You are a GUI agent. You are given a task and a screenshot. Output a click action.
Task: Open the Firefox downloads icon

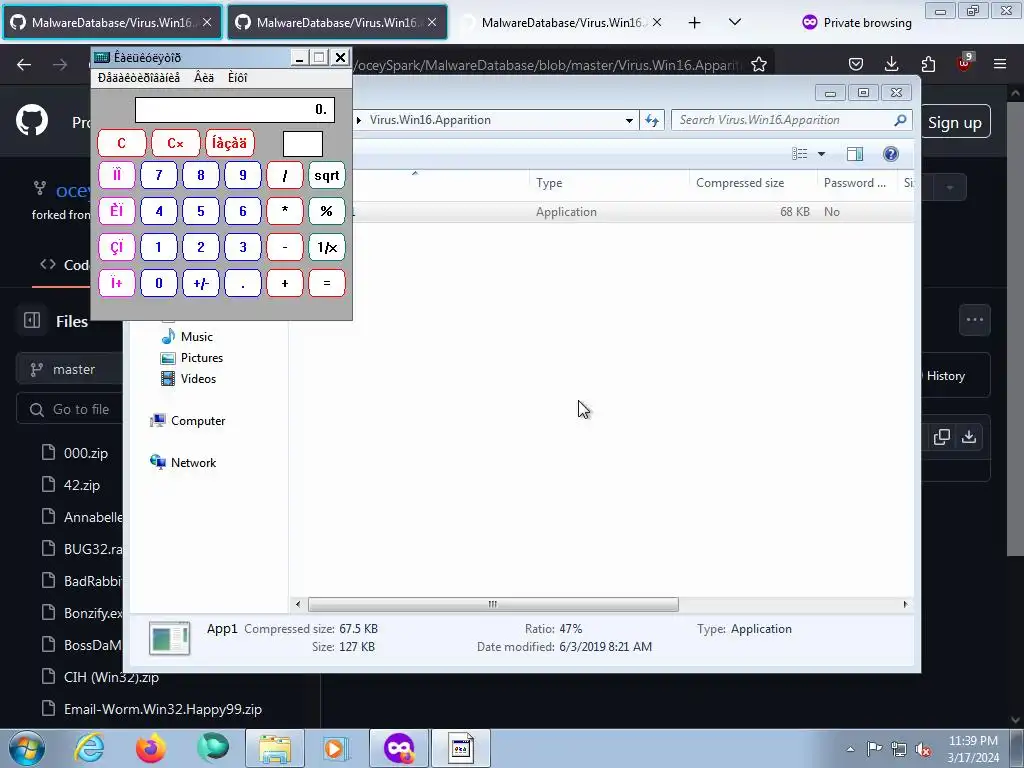coord(891,64)
